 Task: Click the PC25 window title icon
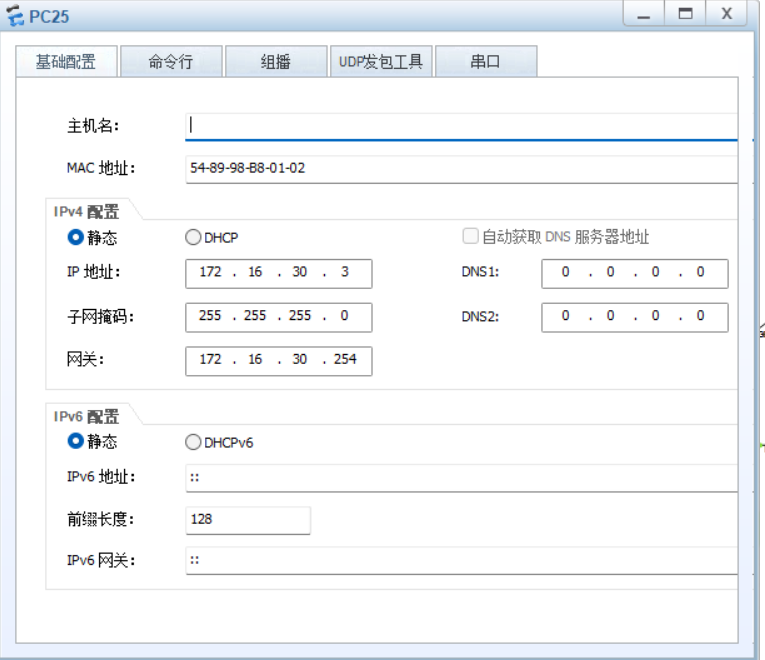(x=15, y=16)
